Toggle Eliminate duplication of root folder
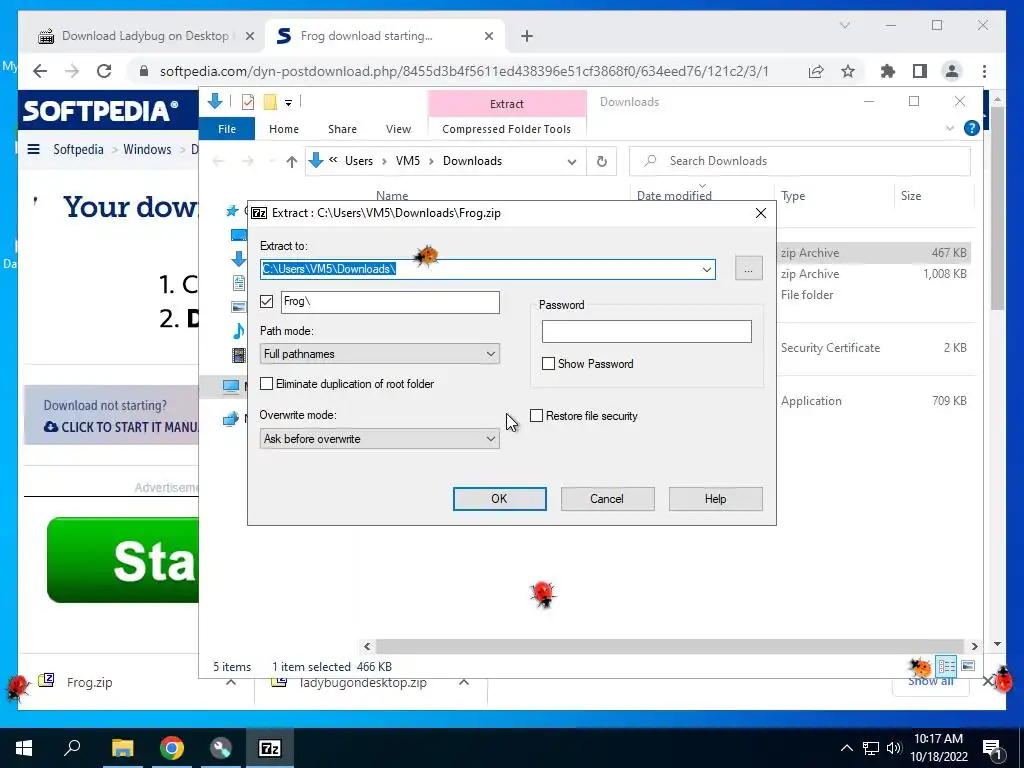This screenshot has width=1024, height=768. 266,384
